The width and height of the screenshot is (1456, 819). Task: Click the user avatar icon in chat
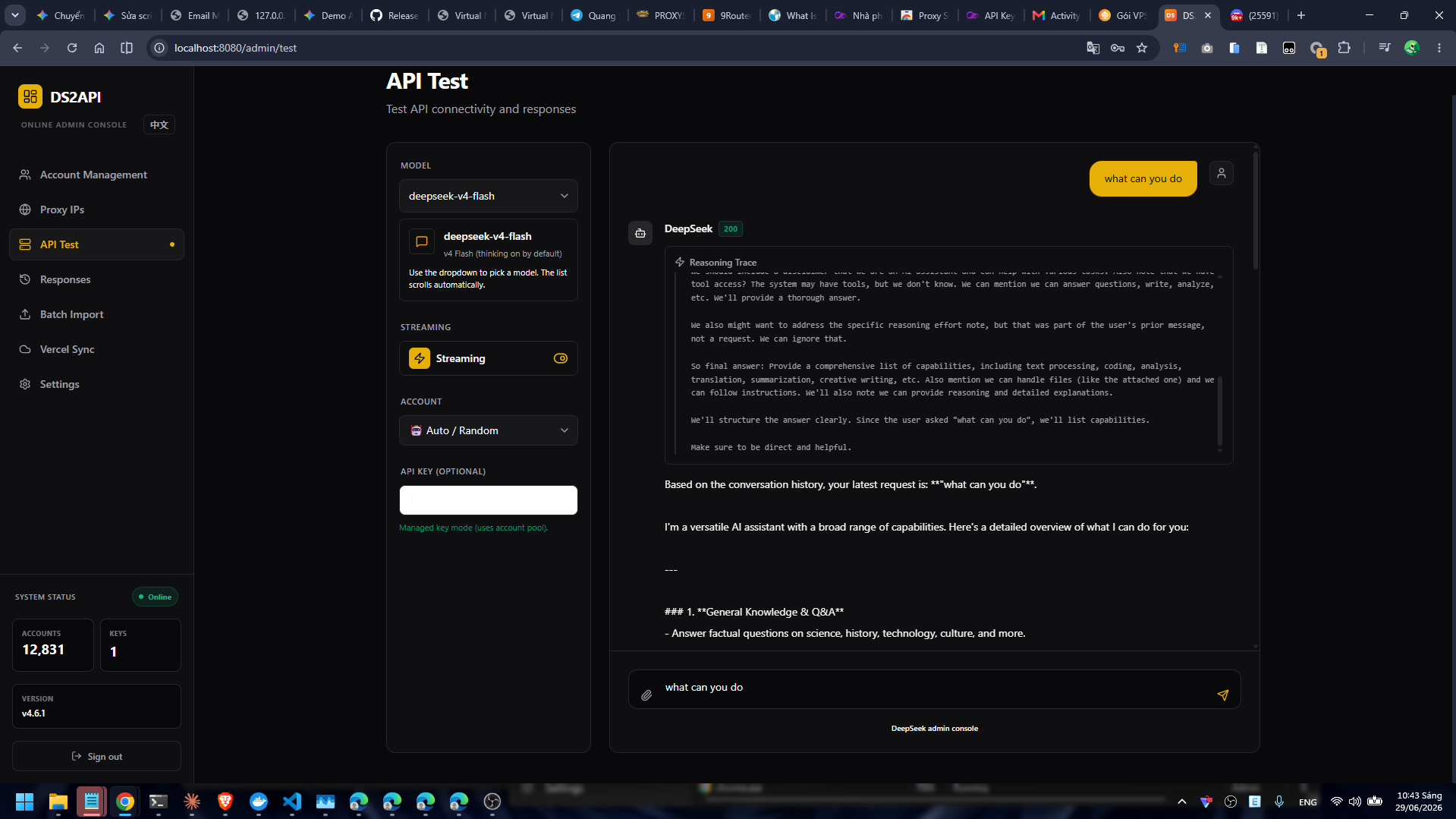tap(1222, 173)
